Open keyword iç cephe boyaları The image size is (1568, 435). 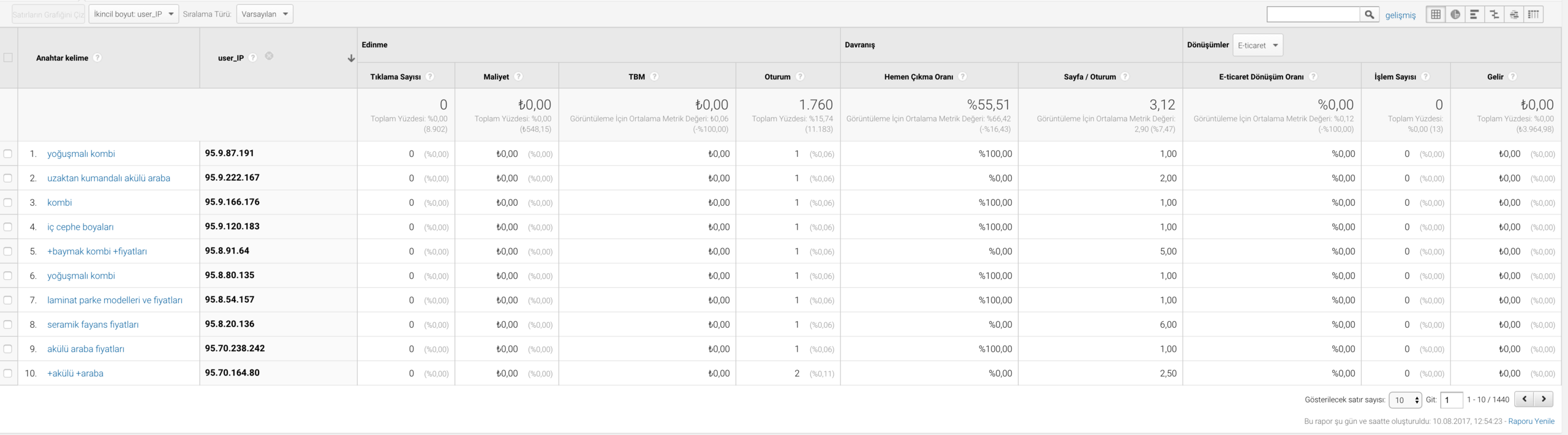tap(80, 227)
